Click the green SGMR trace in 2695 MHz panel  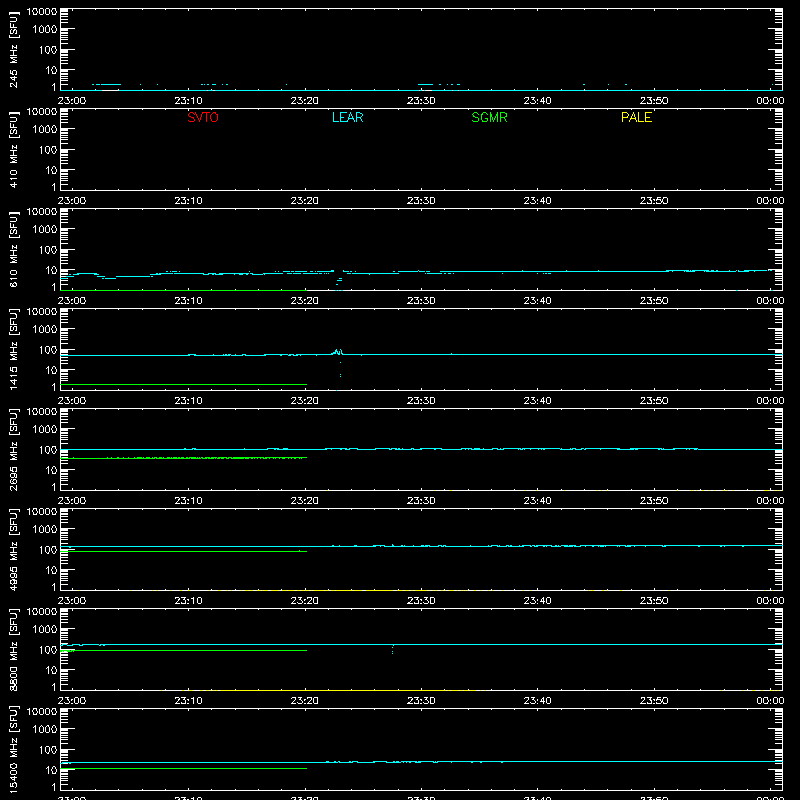[184, 458]
